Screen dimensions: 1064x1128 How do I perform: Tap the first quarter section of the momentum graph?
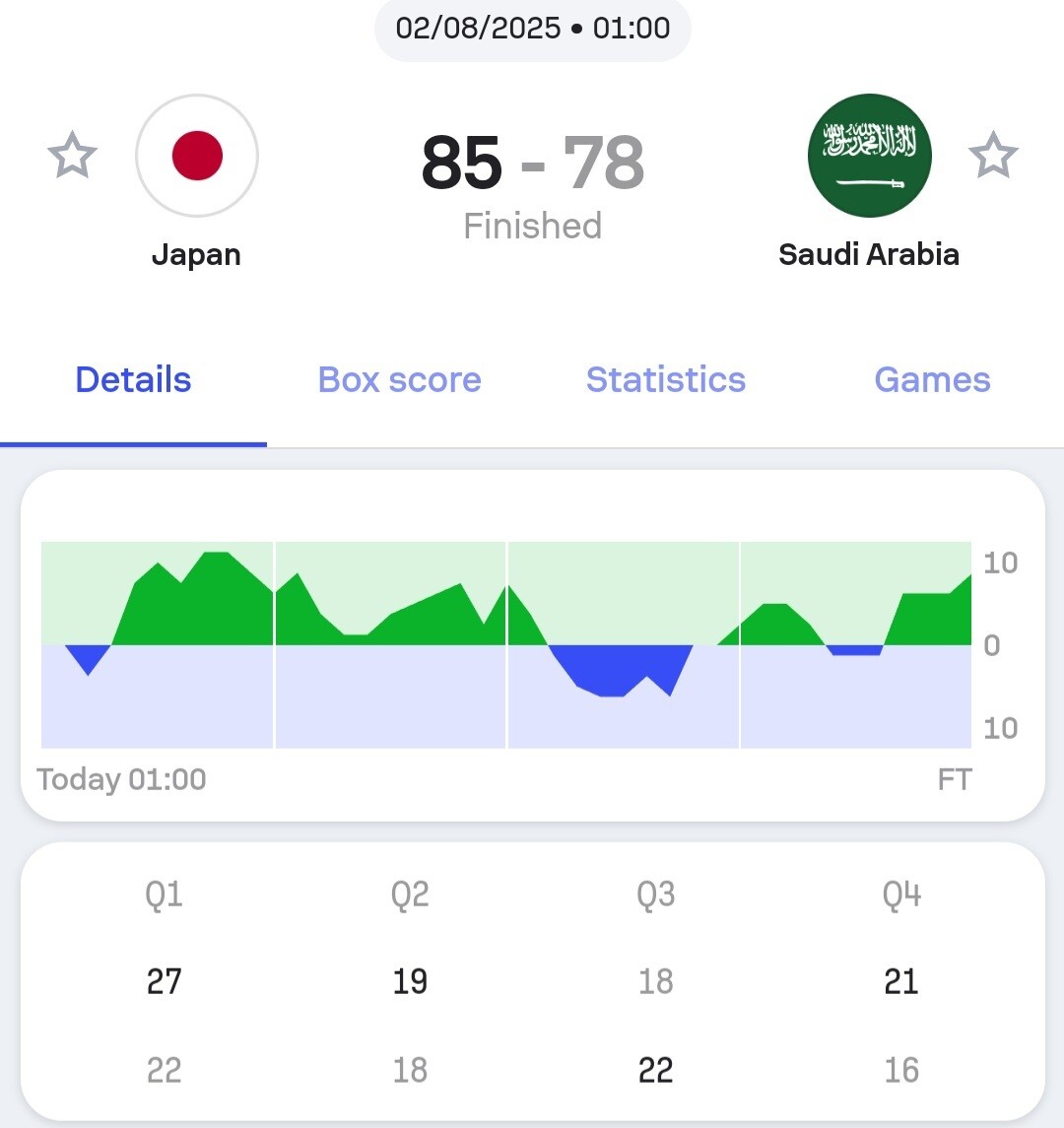coord(158,645)
